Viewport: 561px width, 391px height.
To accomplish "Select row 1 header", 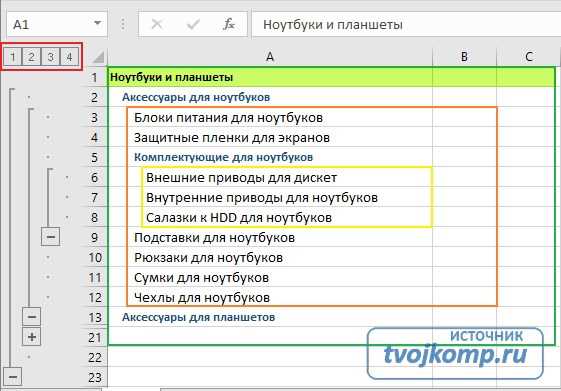I will (94, 77).
